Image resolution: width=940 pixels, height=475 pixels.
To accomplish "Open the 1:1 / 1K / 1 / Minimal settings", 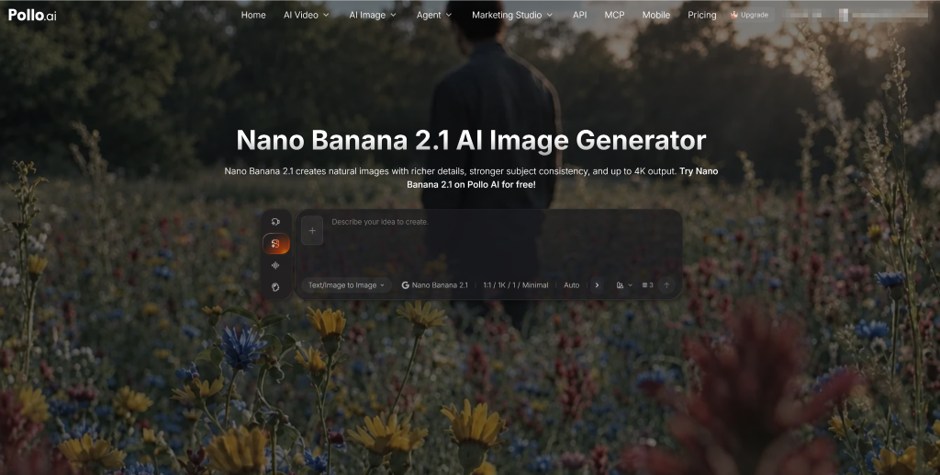I will 516,285.
